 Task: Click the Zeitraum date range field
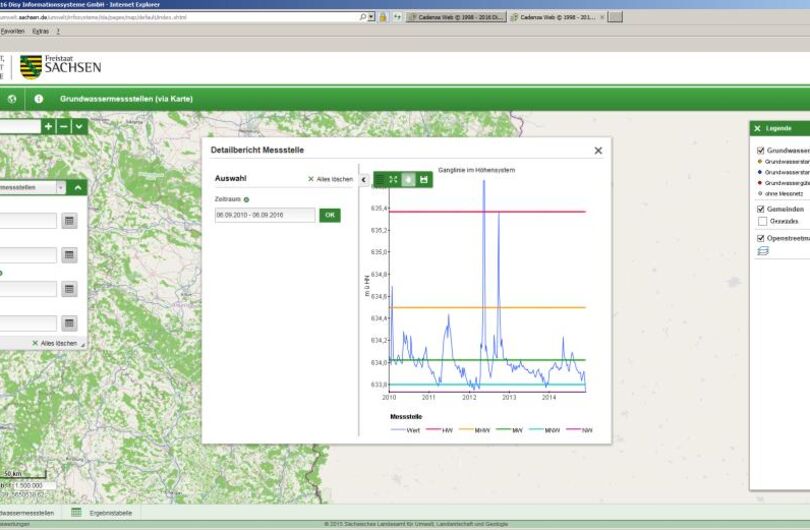264,215
